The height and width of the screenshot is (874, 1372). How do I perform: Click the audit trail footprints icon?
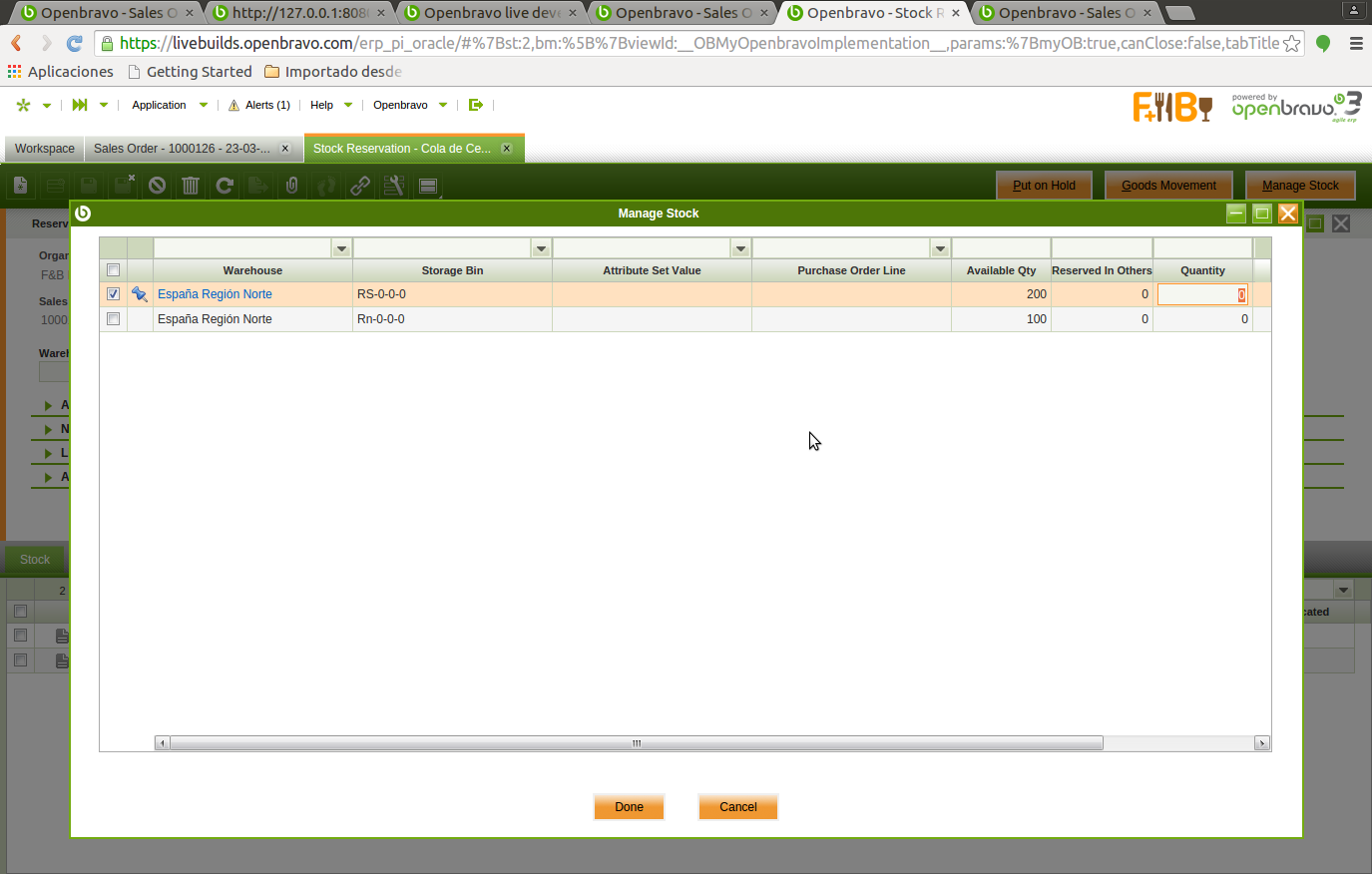[x=326, y=185]
